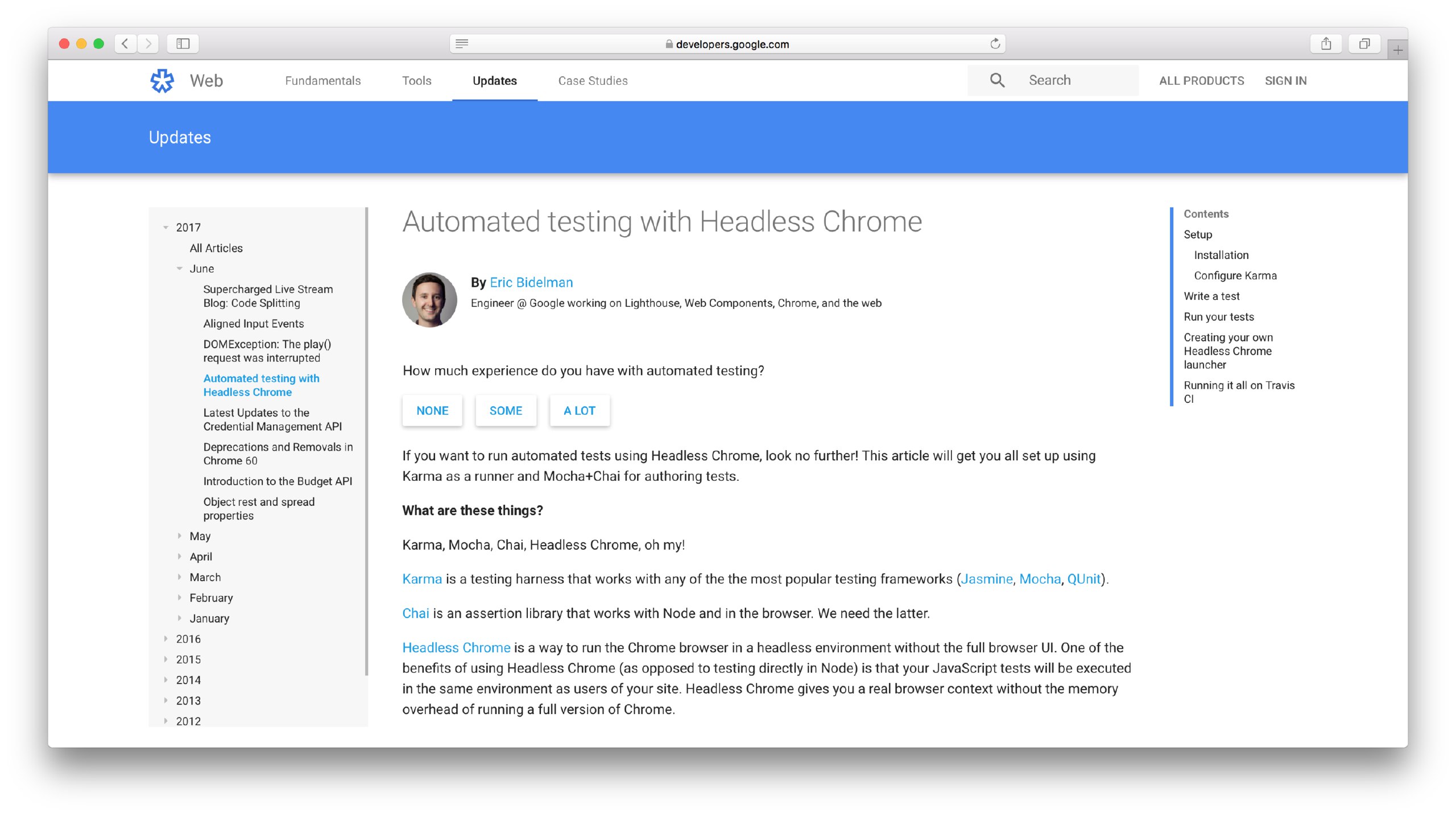The width and height of the screenshot is (1456, 816).
Task: Expand the 2016 year section
Action: (166, 638)
